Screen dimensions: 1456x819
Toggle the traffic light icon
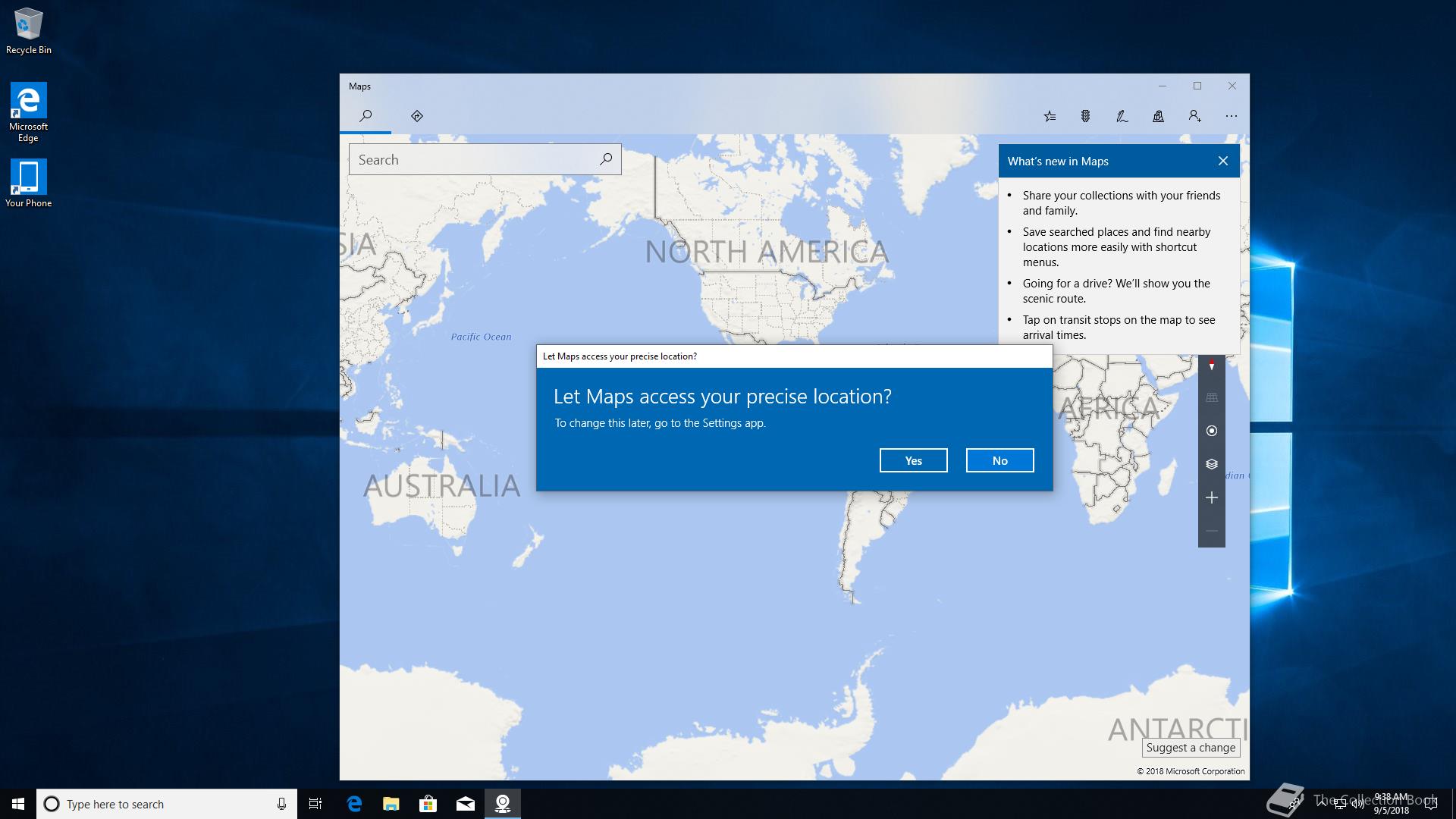(x=1085, y=116)
